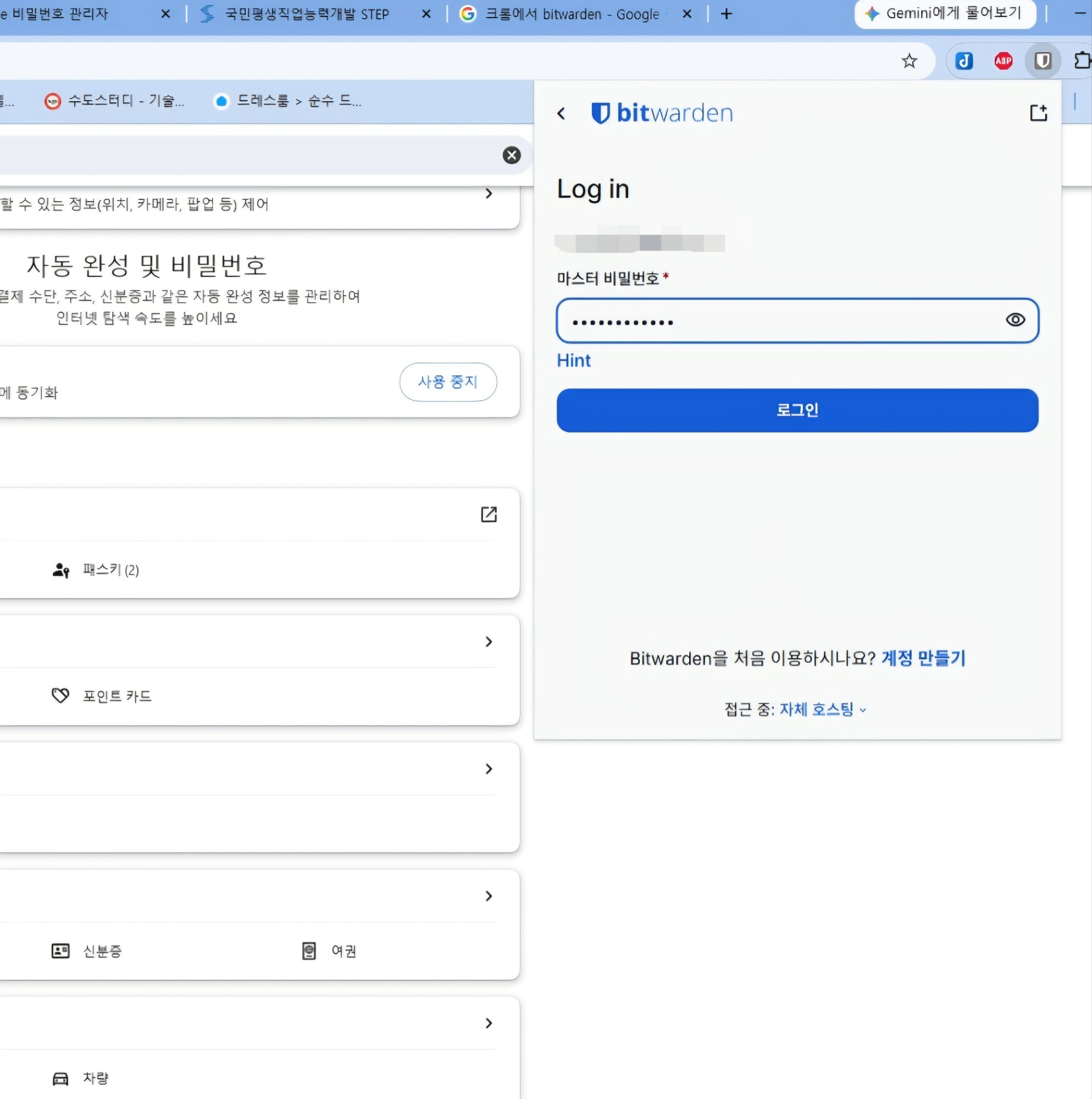Click the Bitwarden extension icon in toolbar
This screenshot has width=1092, height=1099.
click(x=1043, y=60)
